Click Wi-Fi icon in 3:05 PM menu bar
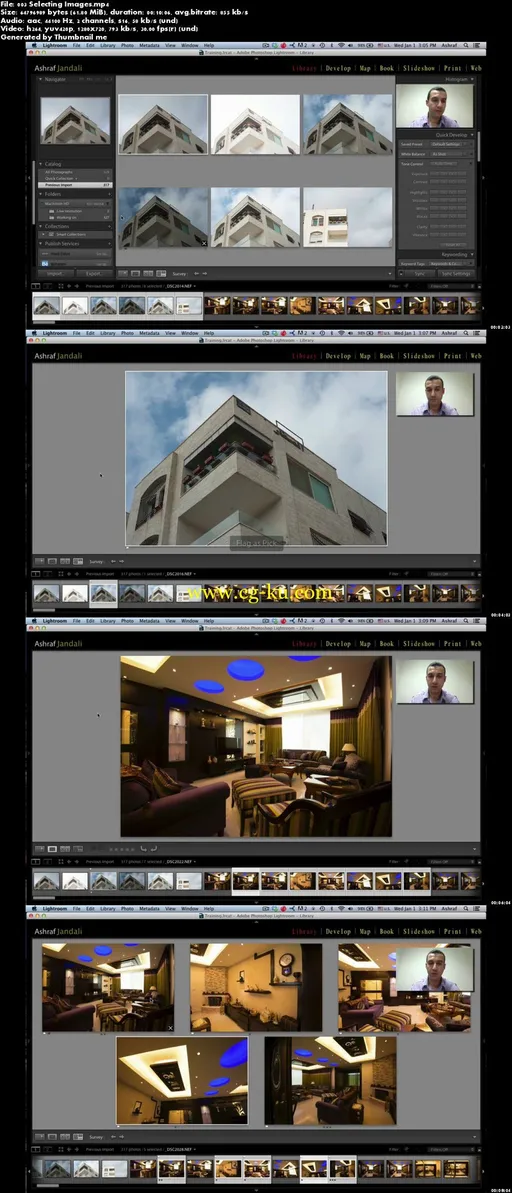 tap(341, 46)
